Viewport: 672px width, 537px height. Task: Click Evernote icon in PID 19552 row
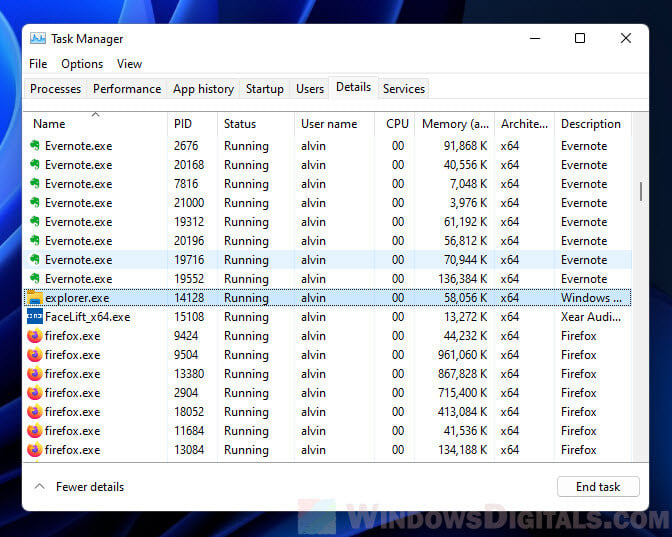pyautogui.click(x=35, y=279)
